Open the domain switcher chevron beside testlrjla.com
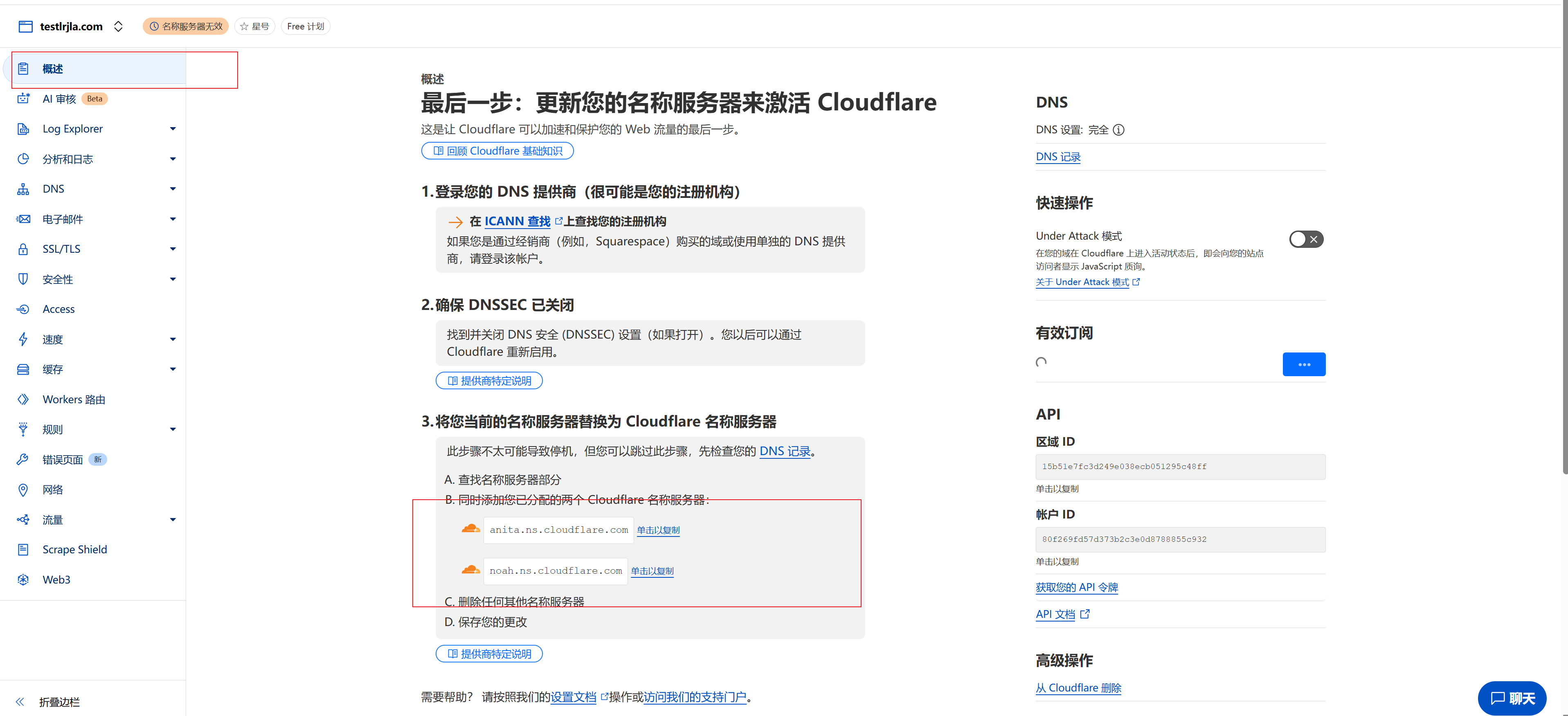The height and width of the screenshot is (716, 1568). (x=119, y=26)
